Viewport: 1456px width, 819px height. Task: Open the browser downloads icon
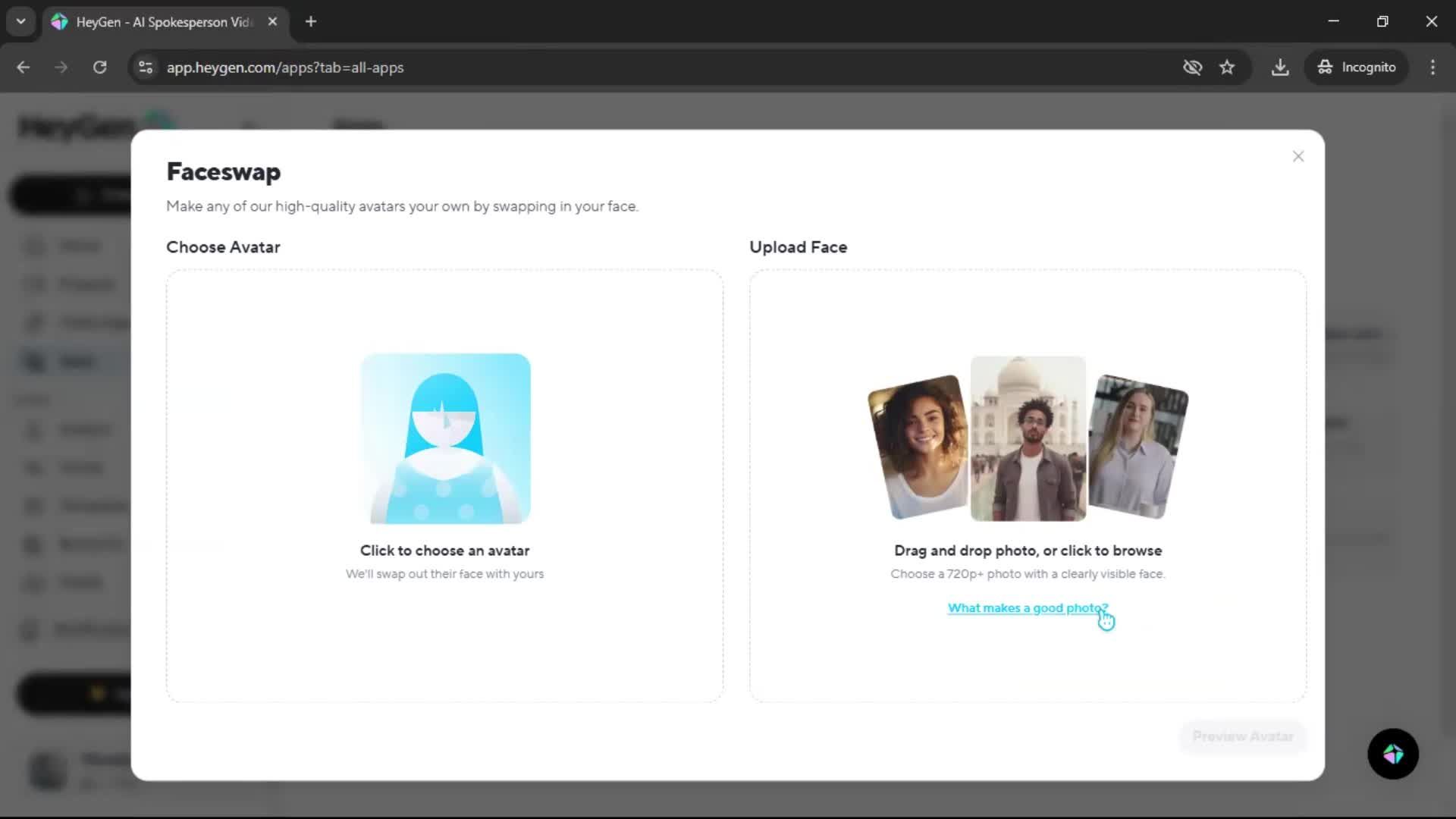point(1280,67)
